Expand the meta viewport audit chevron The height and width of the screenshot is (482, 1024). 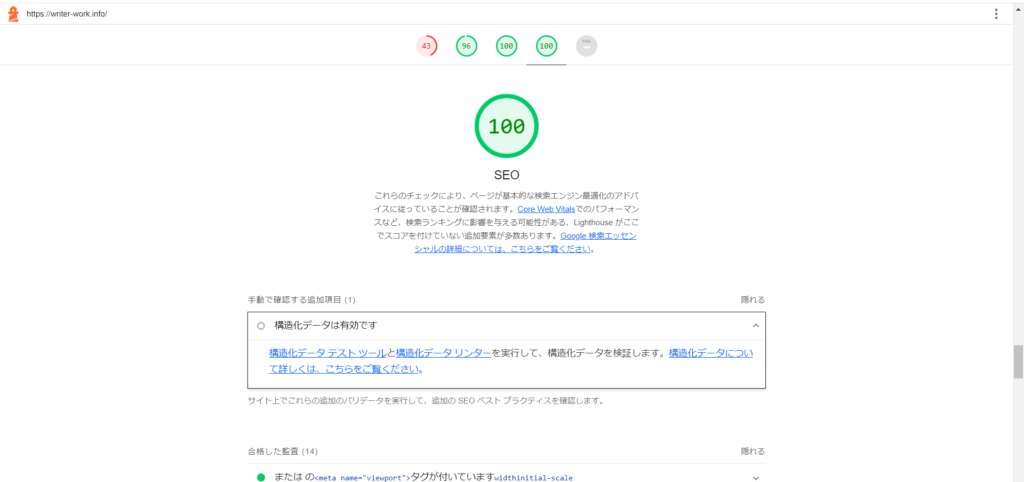(x=755, y=477)
